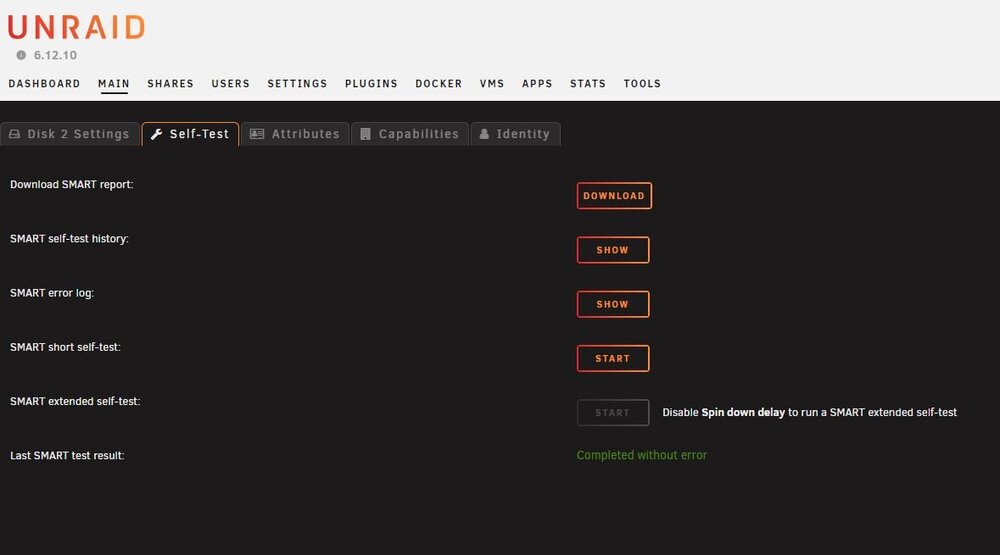Show the SMART error log

coord(613,304)
